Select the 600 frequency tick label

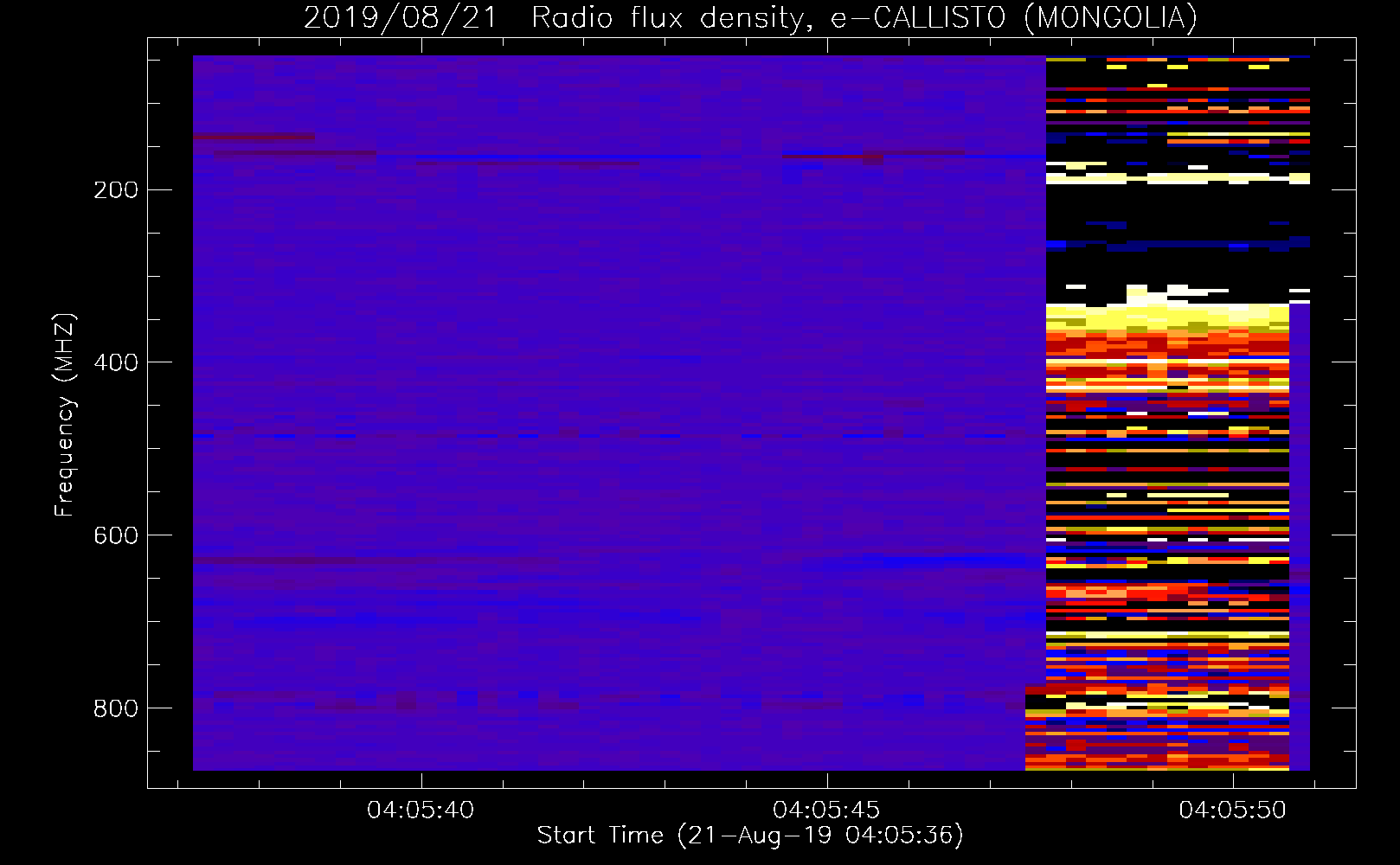(116, 535)
